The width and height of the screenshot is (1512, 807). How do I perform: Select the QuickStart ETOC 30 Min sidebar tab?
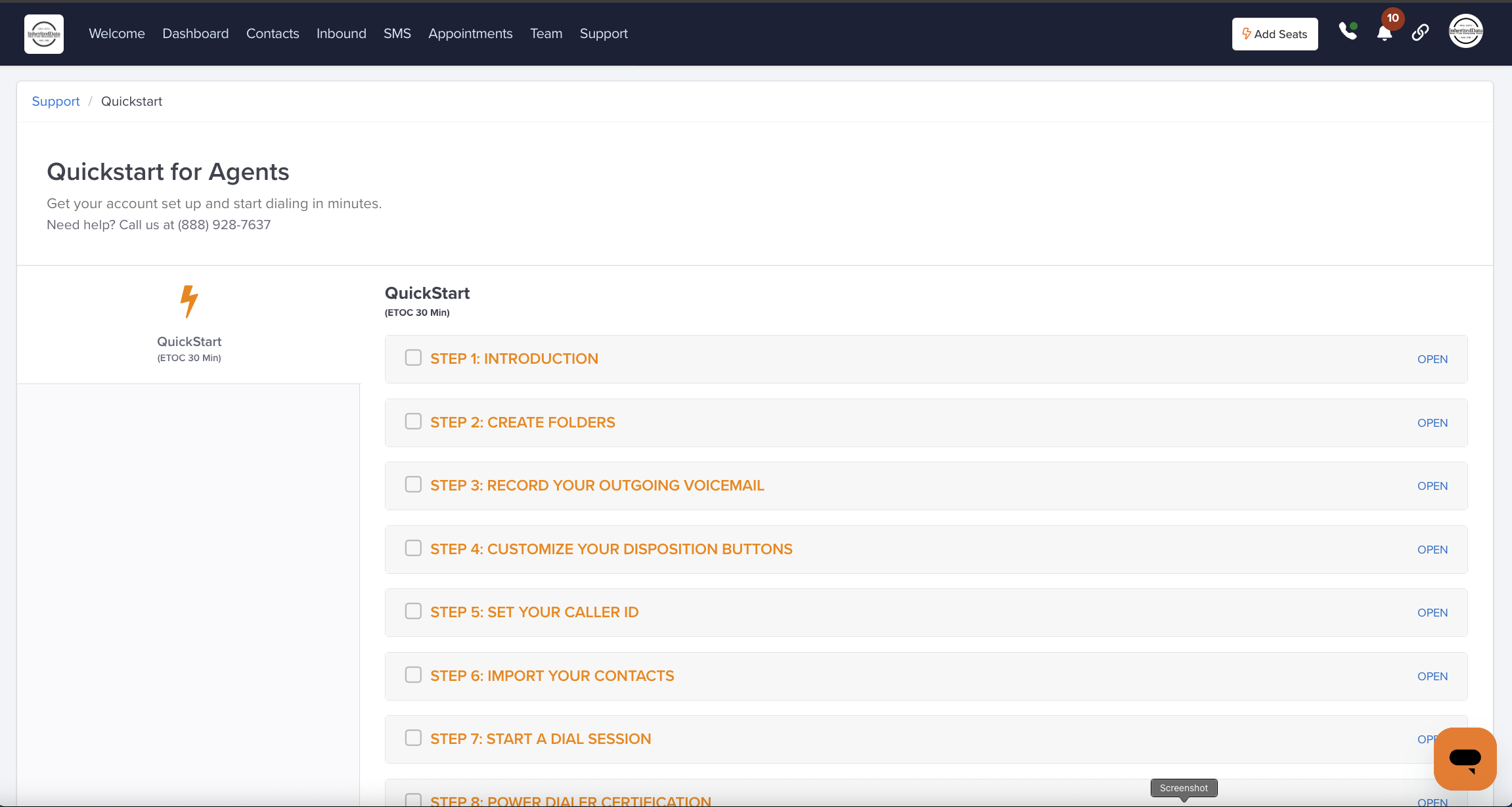click(x=189, y=348)
